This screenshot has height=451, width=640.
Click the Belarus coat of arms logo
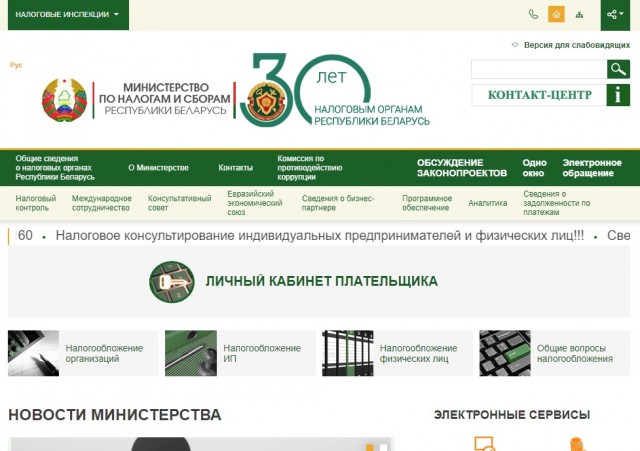64,100
